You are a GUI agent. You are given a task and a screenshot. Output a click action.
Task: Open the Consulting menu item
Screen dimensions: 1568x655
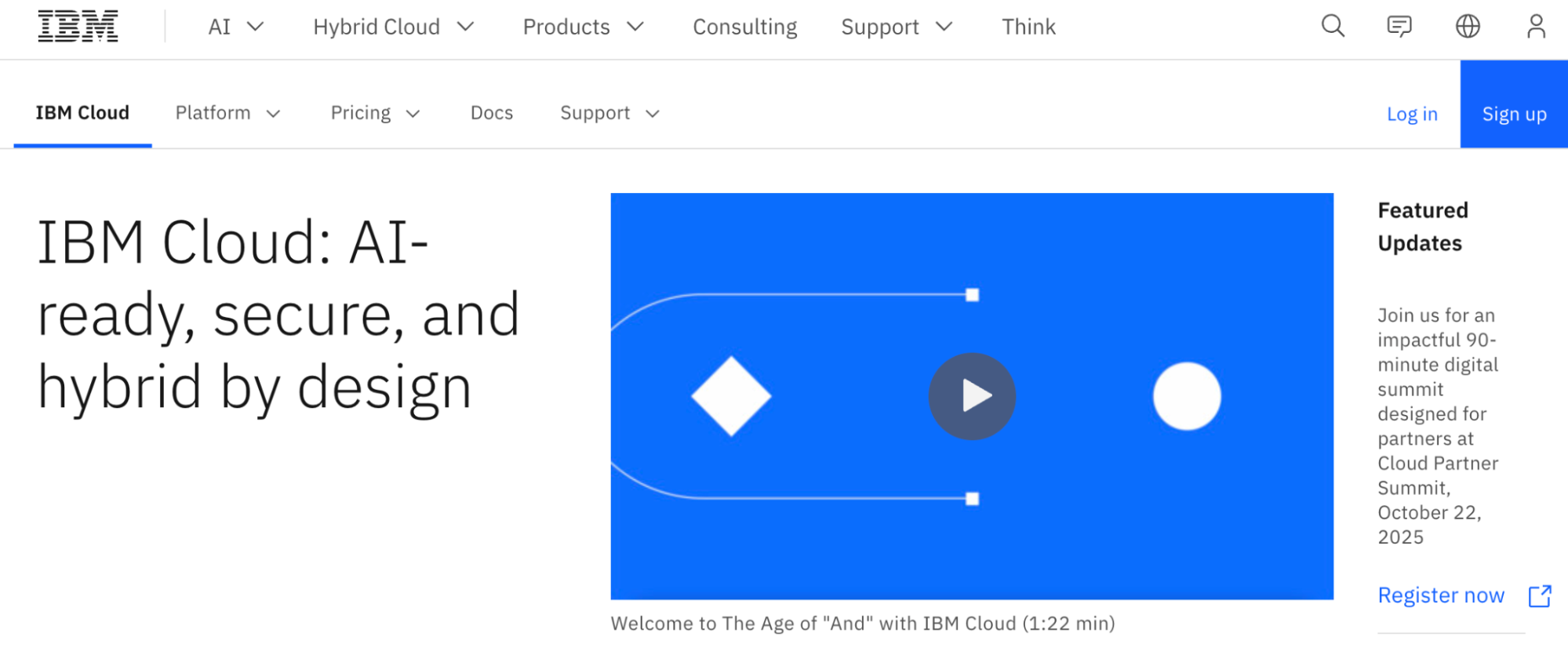coord(744,27)
